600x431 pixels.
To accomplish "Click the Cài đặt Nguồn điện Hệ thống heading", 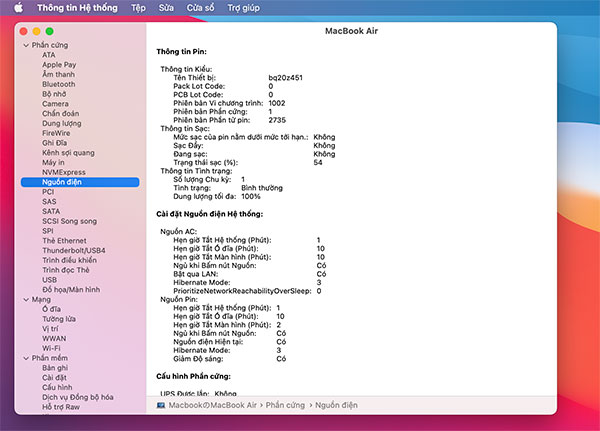I will (x=209, y=214).
